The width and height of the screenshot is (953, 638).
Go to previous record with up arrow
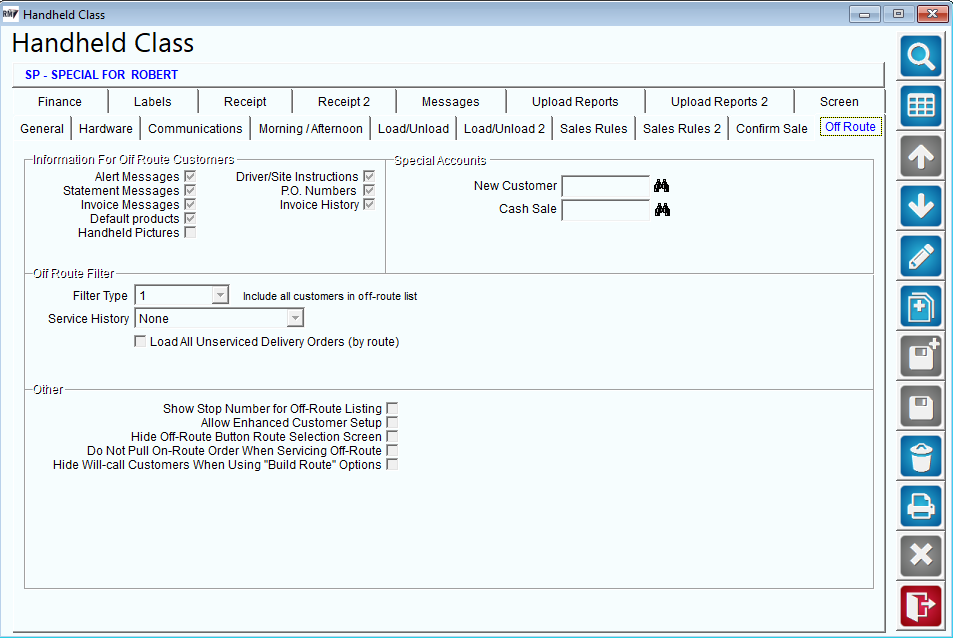(921, 157)
